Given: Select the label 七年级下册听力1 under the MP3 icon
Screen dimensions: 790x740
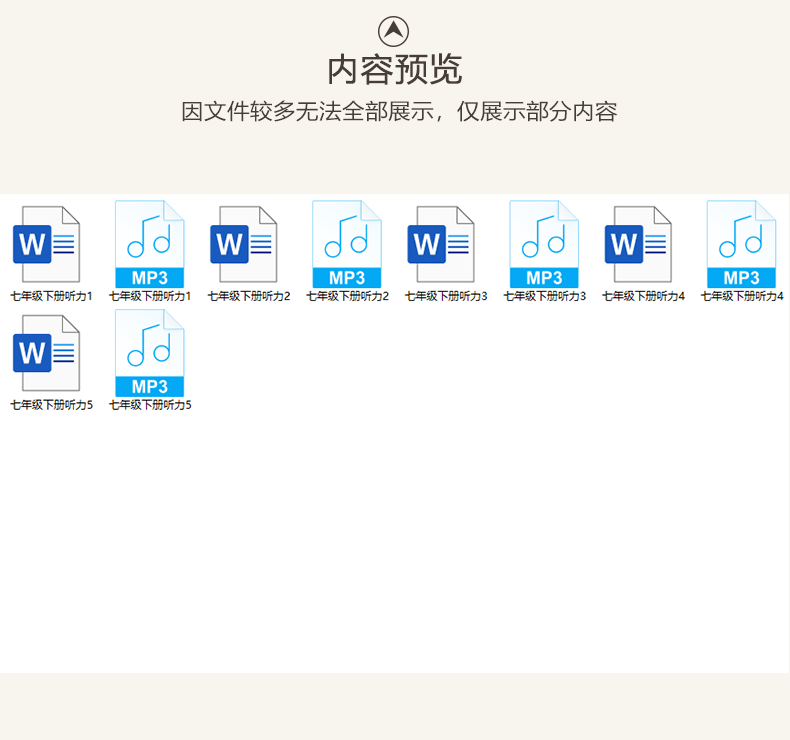Looking at the screenshot, I should 150,296.
